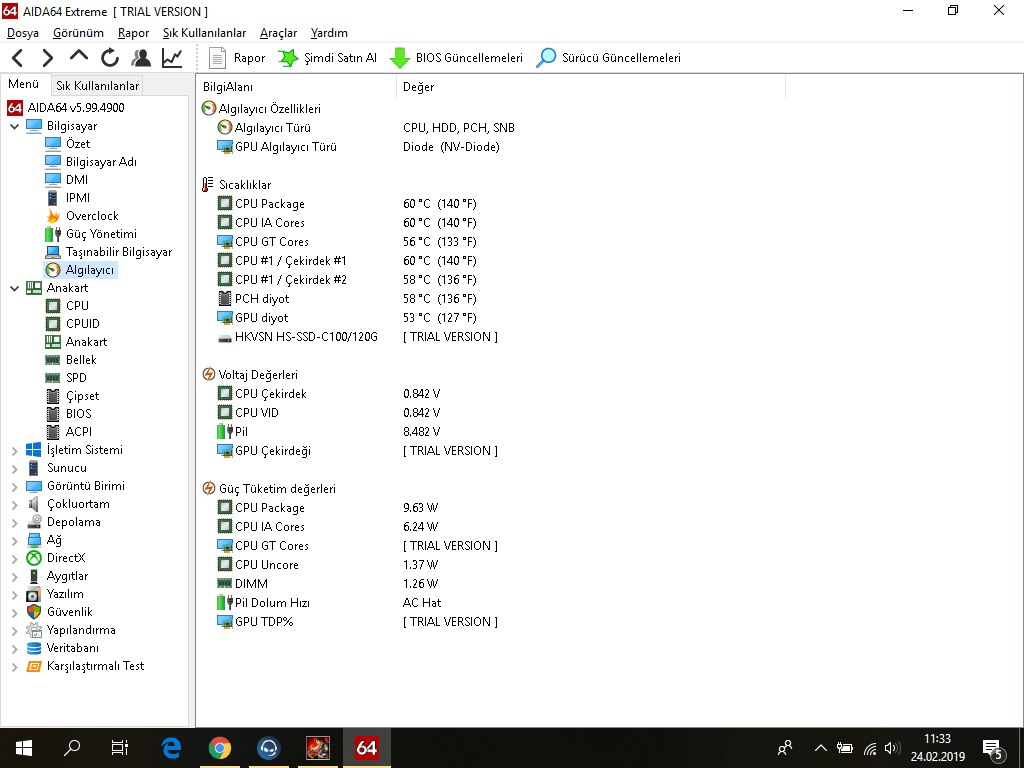Viewport: 1024px width, 768px height.
Task: Expand the DirectX node
Action: tap(14, 558)
